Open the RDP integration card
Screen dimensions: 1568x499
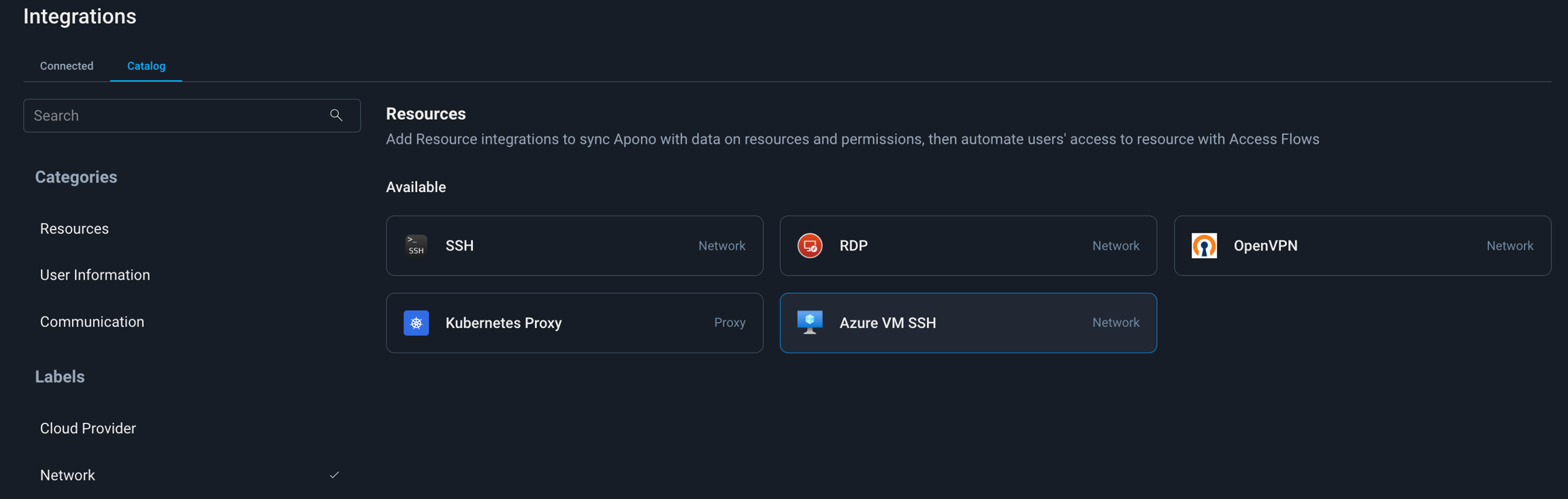tap(967, 246)
